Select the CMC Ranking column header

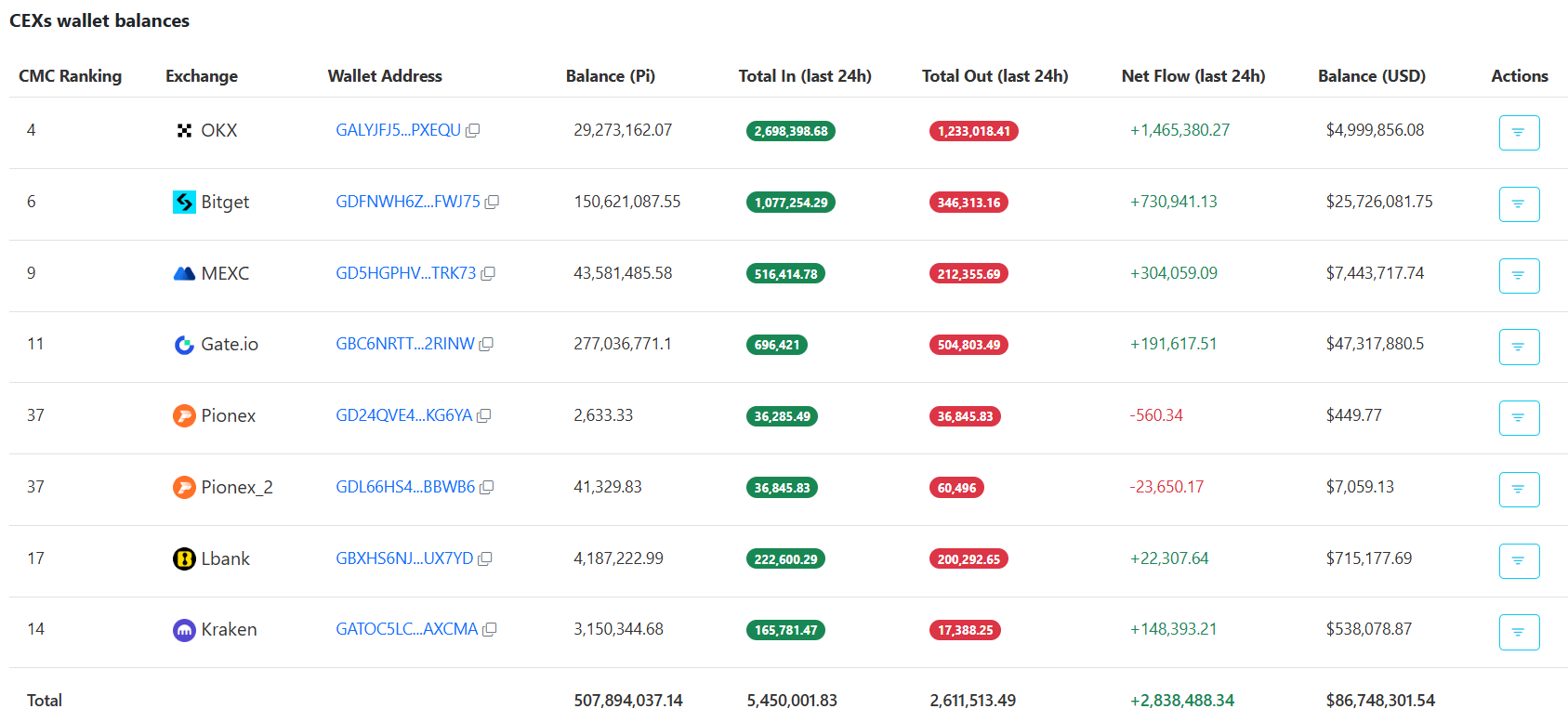coord(70,76)
